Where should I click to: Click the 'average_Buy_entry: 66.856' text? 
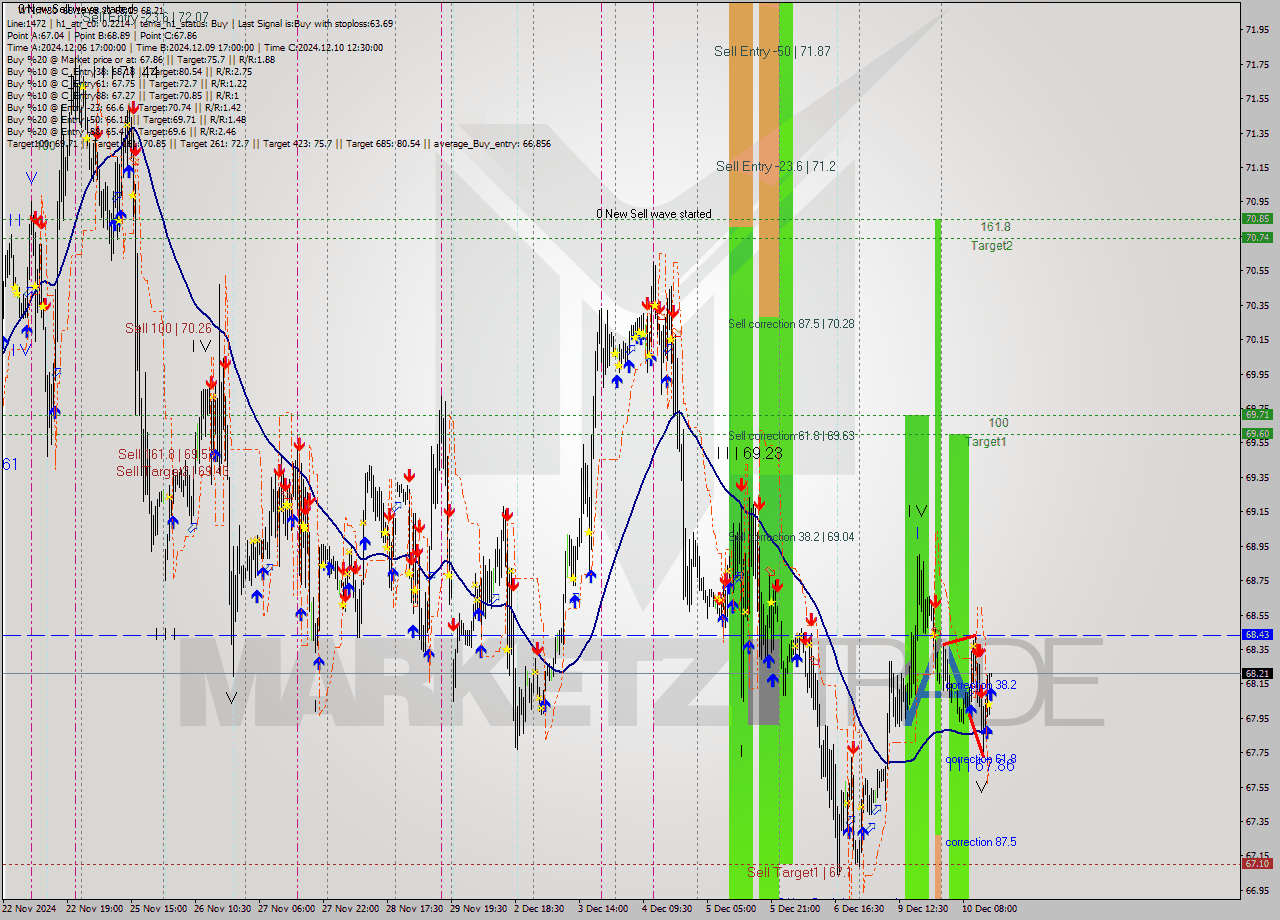point(491,144)
